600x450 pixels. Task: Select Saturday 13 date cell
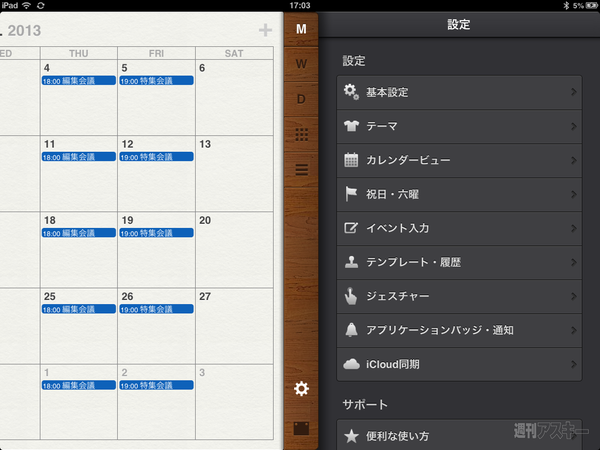(234, 174)
